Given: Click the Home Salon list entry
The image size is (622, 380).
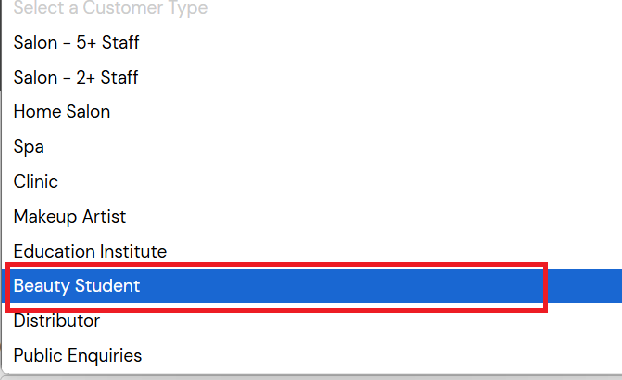Looking at the screenshot, I should (x=312, y=112).
